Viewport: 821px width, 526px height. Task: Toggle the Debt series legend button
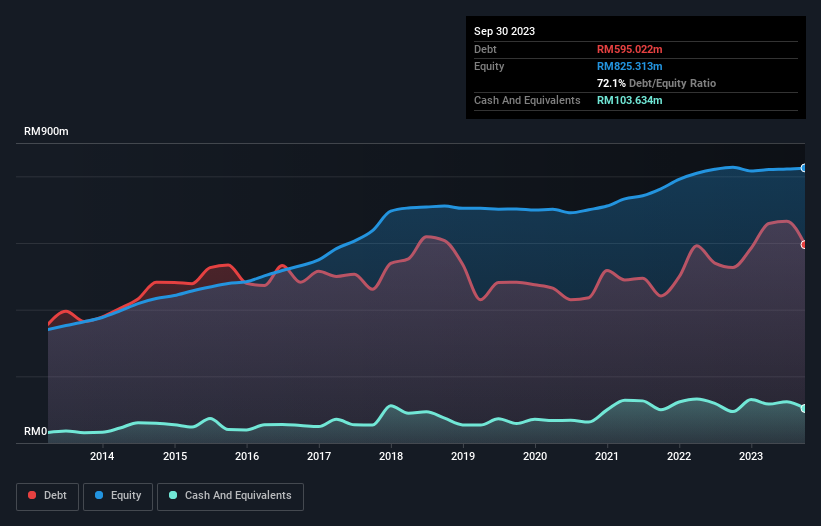(48, 496)
